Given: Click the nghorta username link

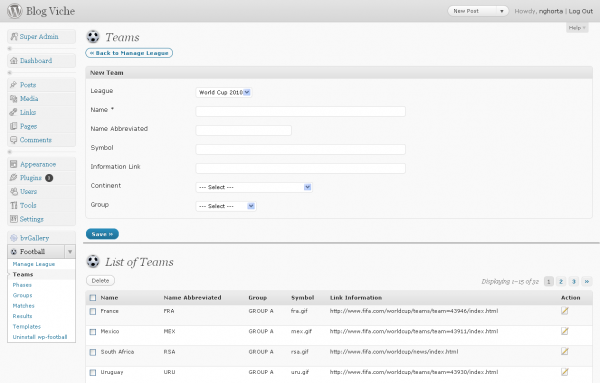Looking at the screenshot, I should [551, 11].
